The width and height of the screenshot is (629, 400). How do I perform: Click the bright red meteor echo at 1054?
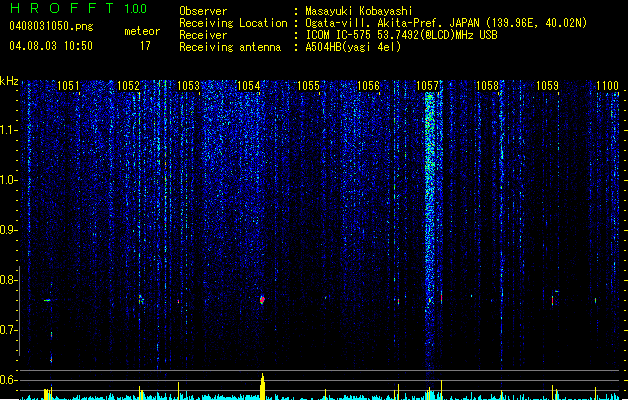pyautogui.click(x=262, y=300)
